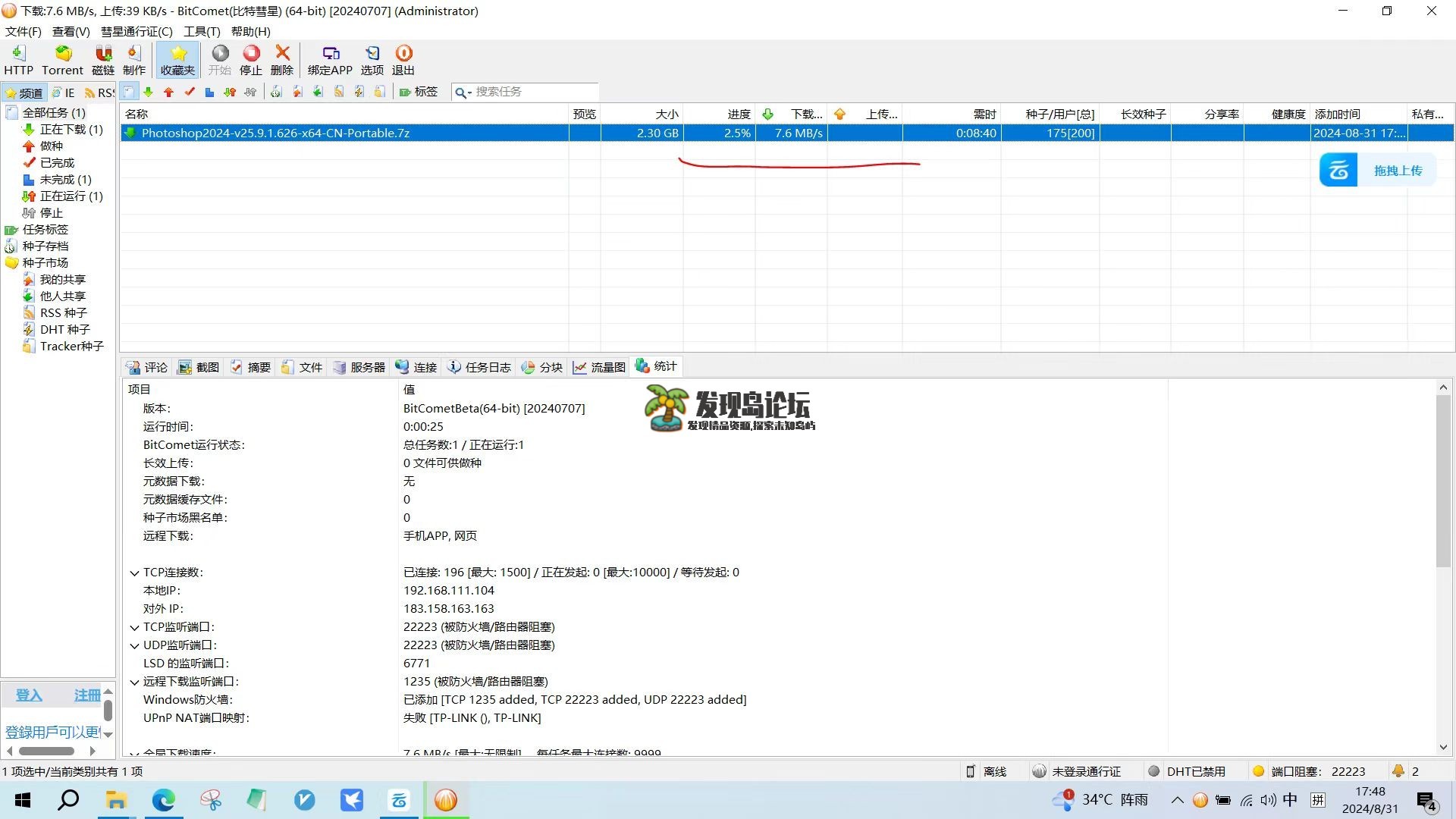Select 任务标签 in sidebar
This screenshot has width=1456, height=819.
[x=45, y=229]
